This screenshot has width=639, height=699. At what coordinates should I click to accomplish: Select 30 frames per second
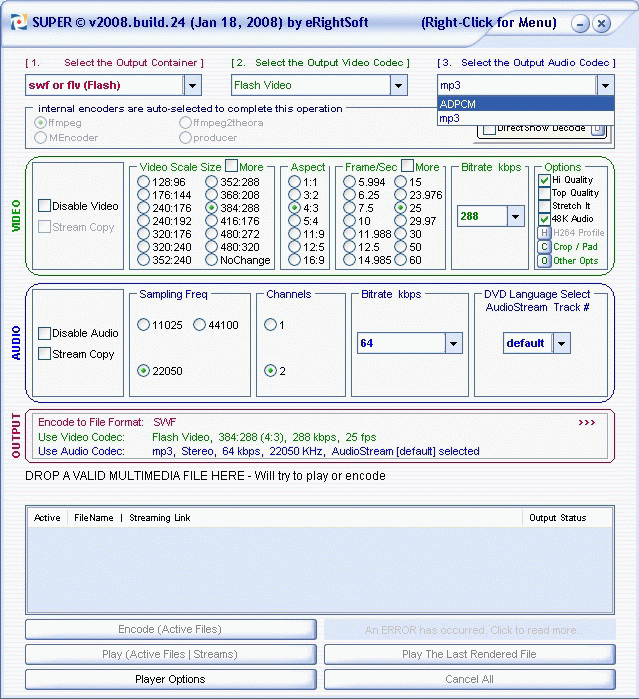click(x=400, y=234)
